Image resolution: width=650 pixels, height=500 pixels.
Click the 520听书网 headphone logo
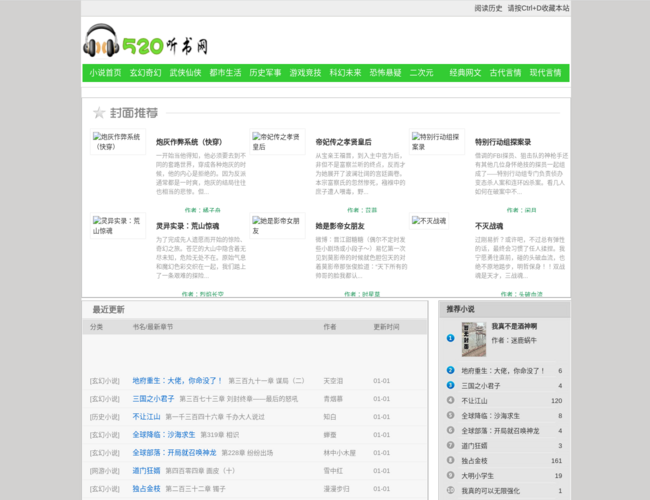146,41
